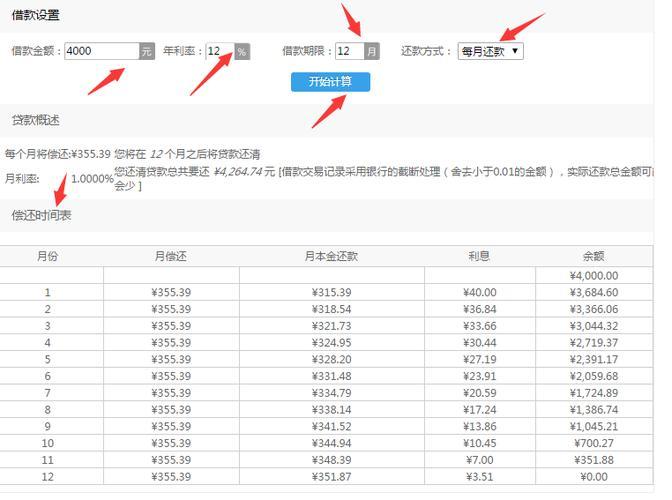Screen dimensions: 672x500
Task: Click the 余额 column header
Action: click(594, 256)
